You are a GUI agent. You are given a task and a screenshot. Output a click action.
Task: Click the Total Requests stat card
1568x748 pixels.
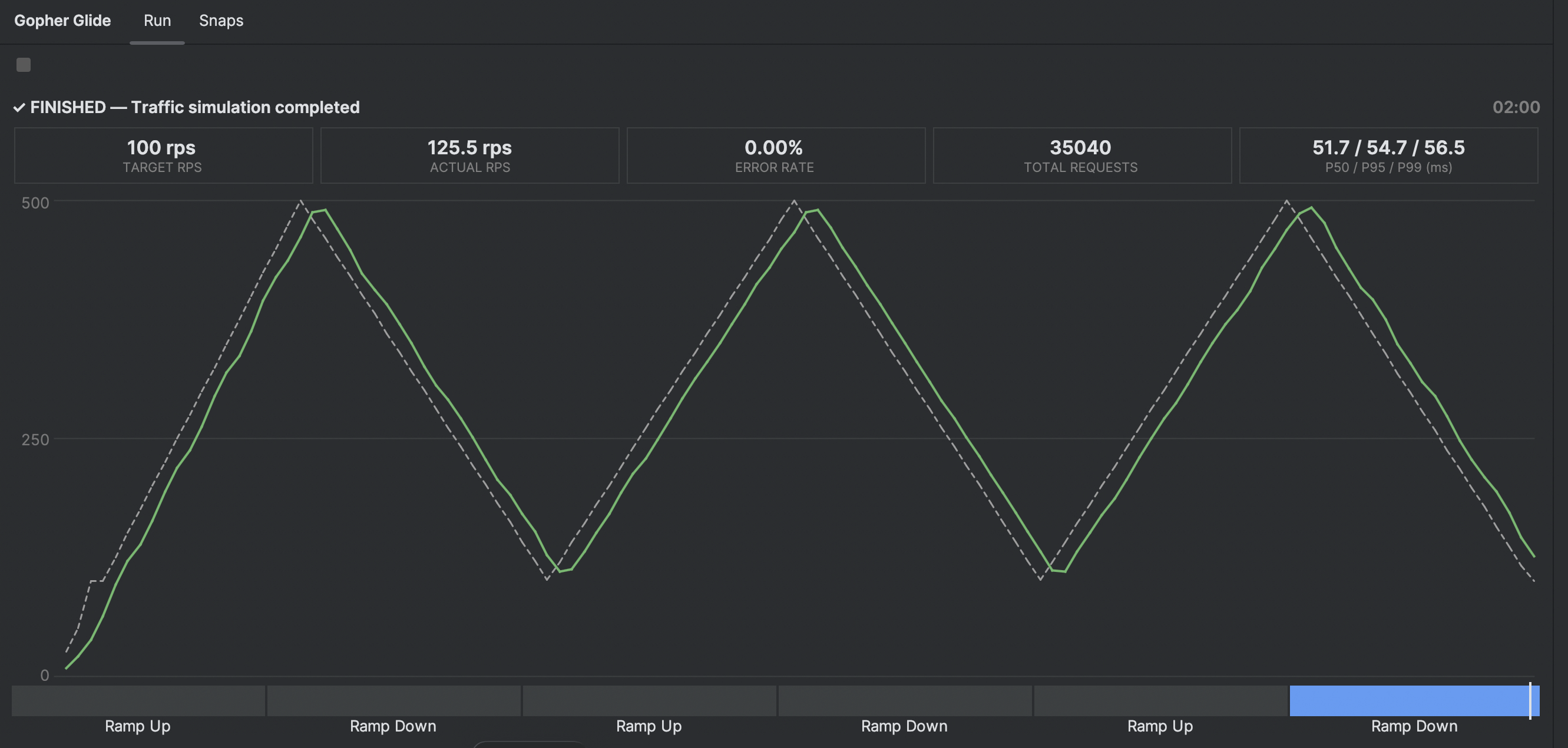pos(1081,155)
